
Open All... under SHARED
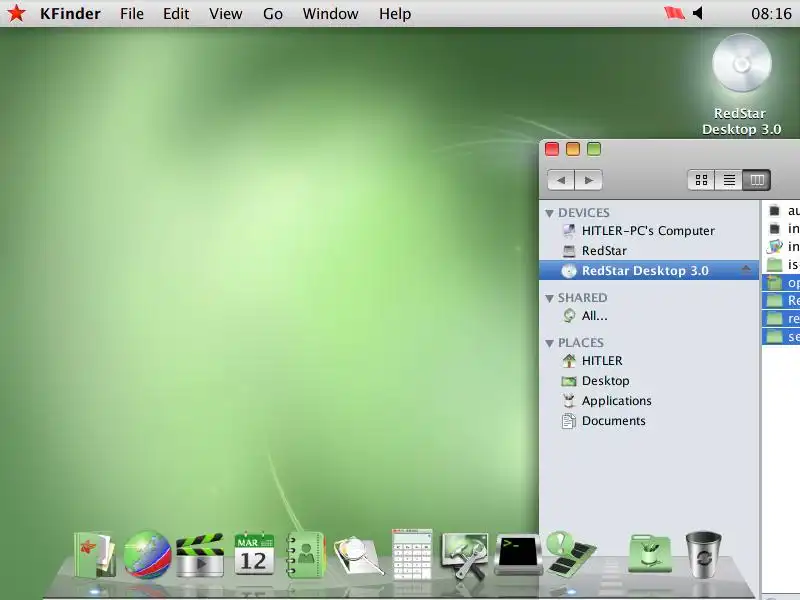(649, 316)
